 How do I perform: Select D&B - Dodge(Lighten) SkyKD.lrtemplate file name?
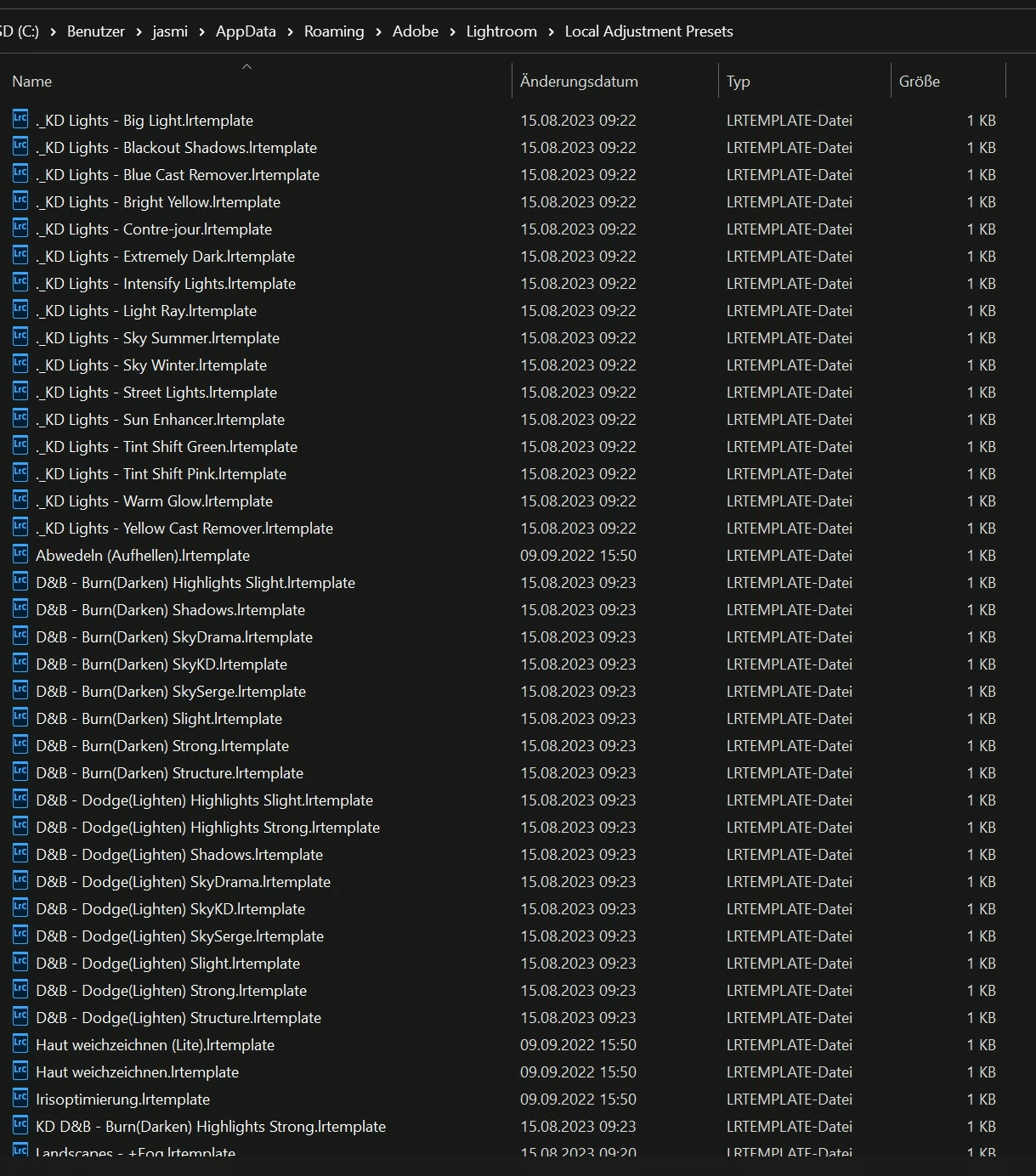point(170,908)
